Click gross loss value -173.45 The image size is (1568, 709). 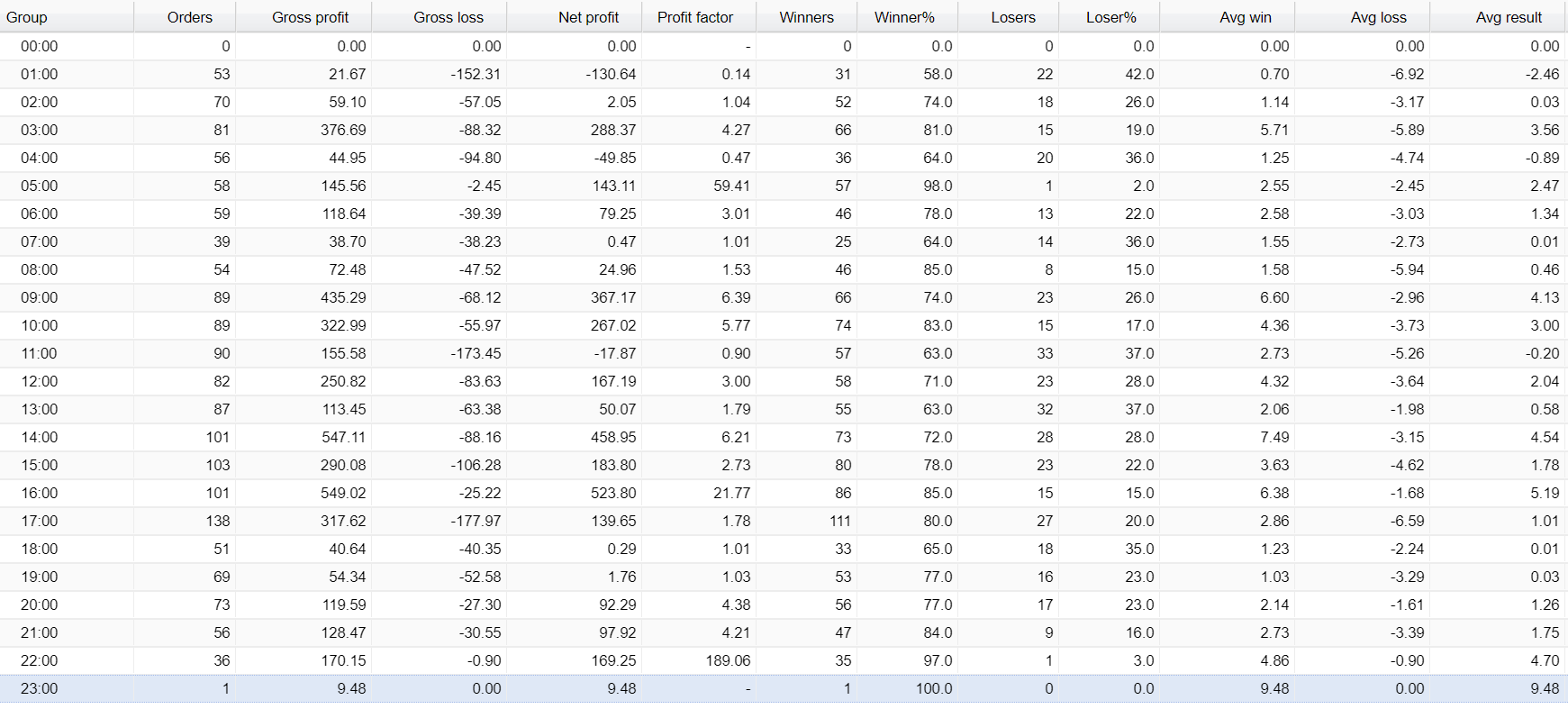pyautogui.click(x=476, y=353)
